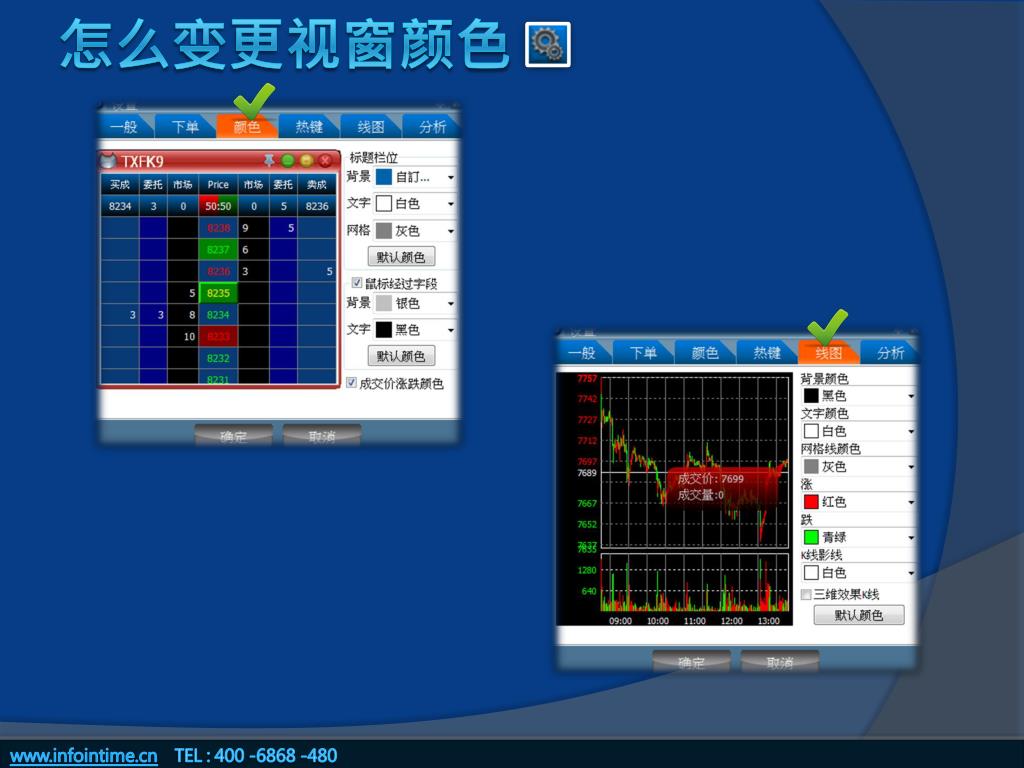Click the yellow round button in TXFK9 title bar
1024x768 pixels.
pos(306,161)
